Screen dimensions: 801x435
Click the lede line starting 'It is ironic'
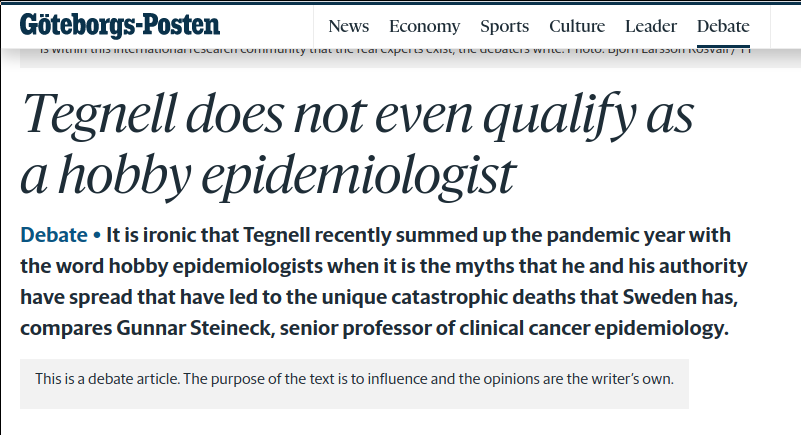click(418, 236)
